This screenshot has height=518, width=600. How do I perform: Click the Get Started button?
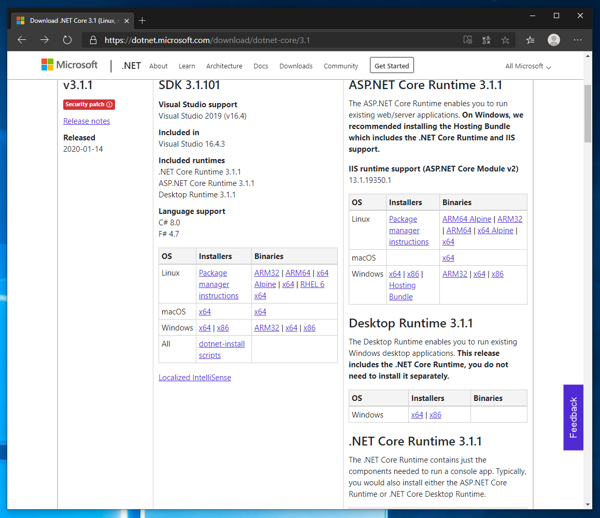coord(392,65)
